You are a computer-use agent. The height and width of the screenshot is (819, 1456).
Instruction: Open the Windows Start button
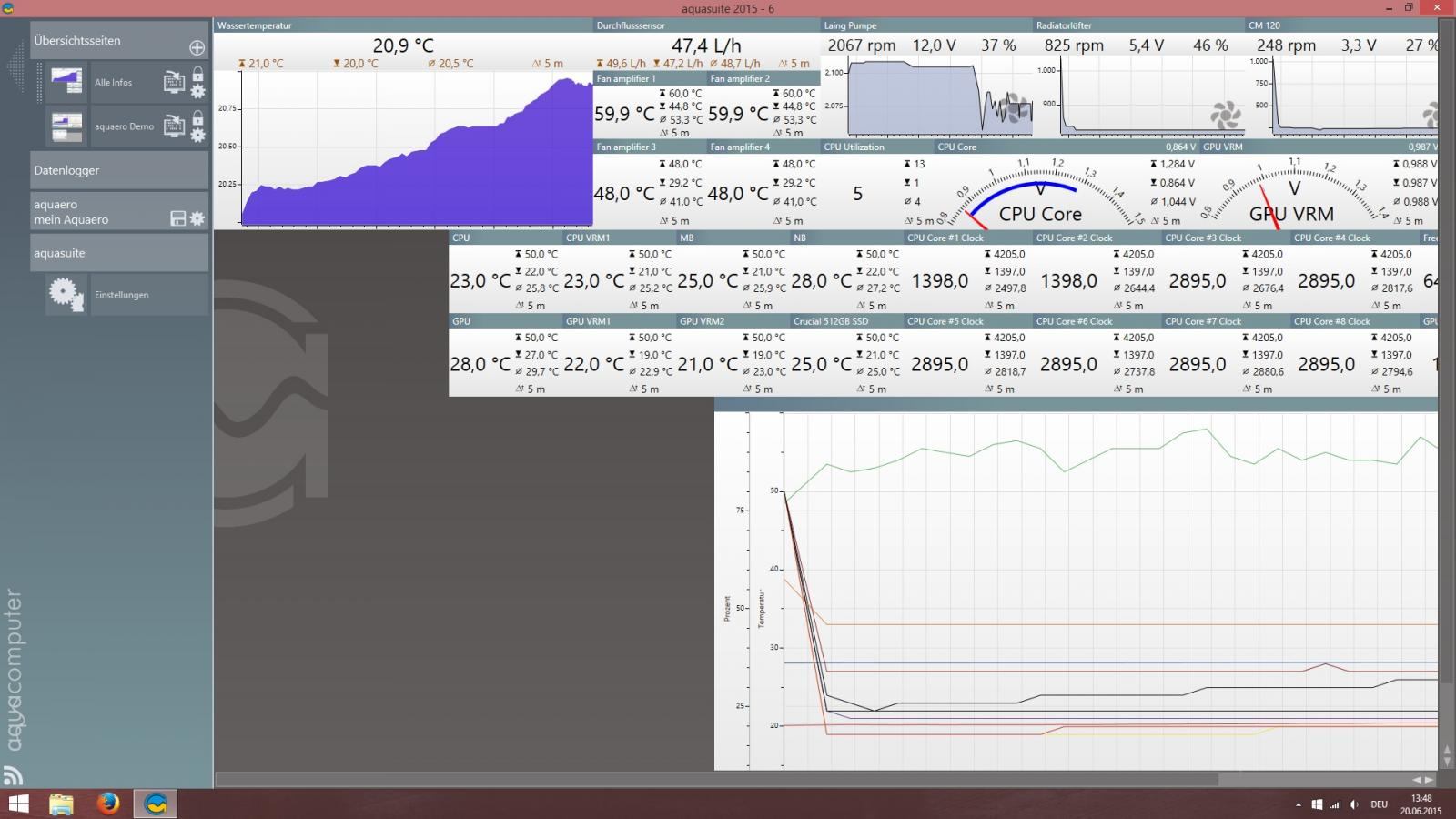tap(18, 804)
